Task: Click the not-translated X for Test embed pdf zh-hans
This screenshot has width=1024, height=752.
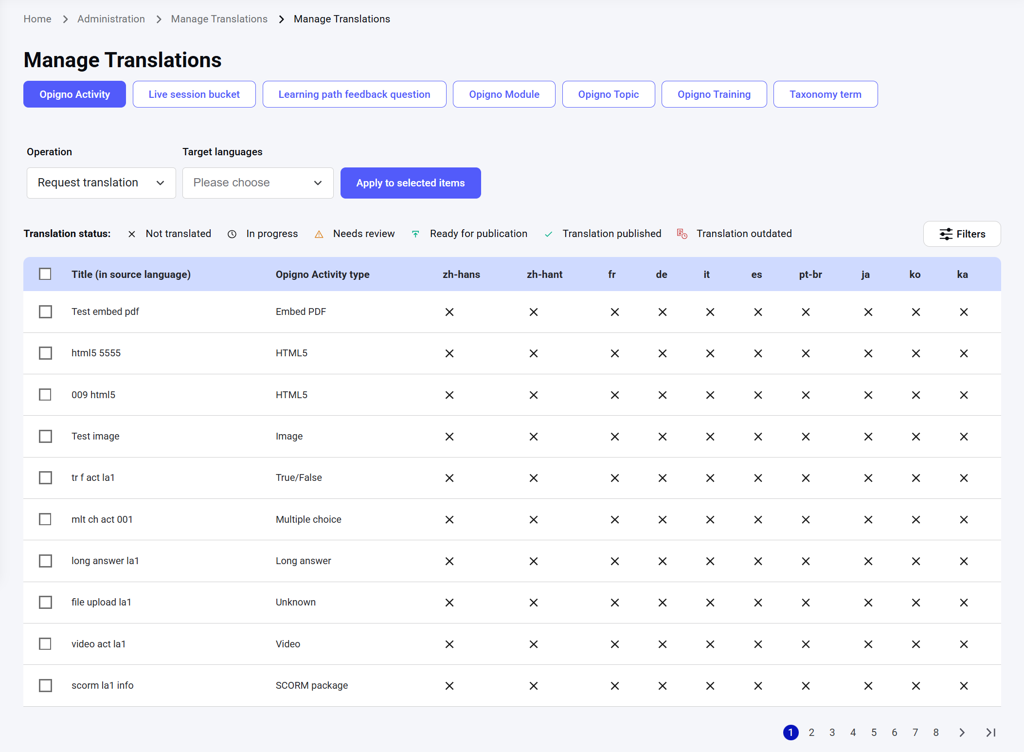Action: click(x=449, y=312)
